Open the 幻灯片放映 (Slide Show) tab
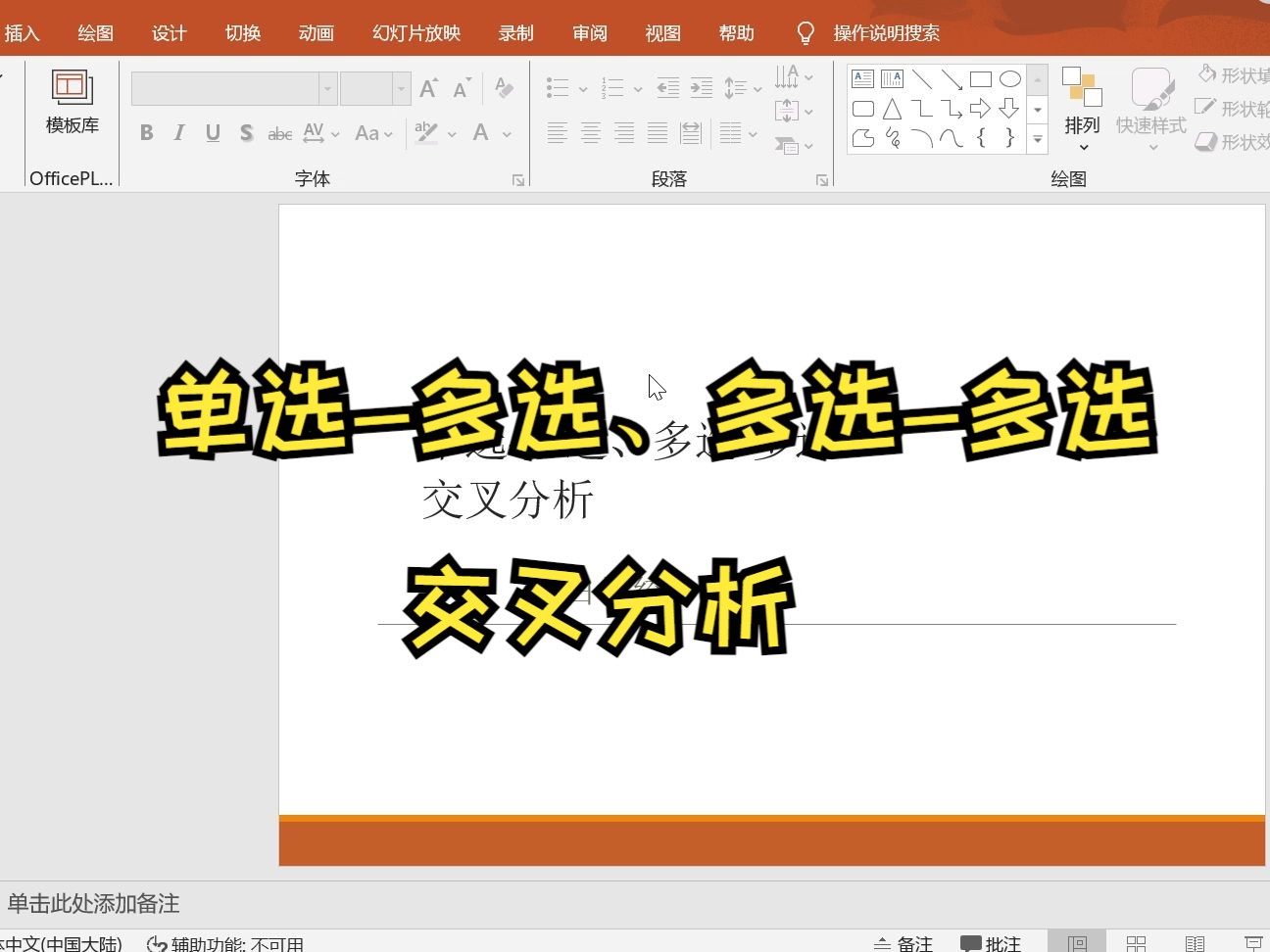Viewport: 1270px width, 952px height. (x=415, y=32)
